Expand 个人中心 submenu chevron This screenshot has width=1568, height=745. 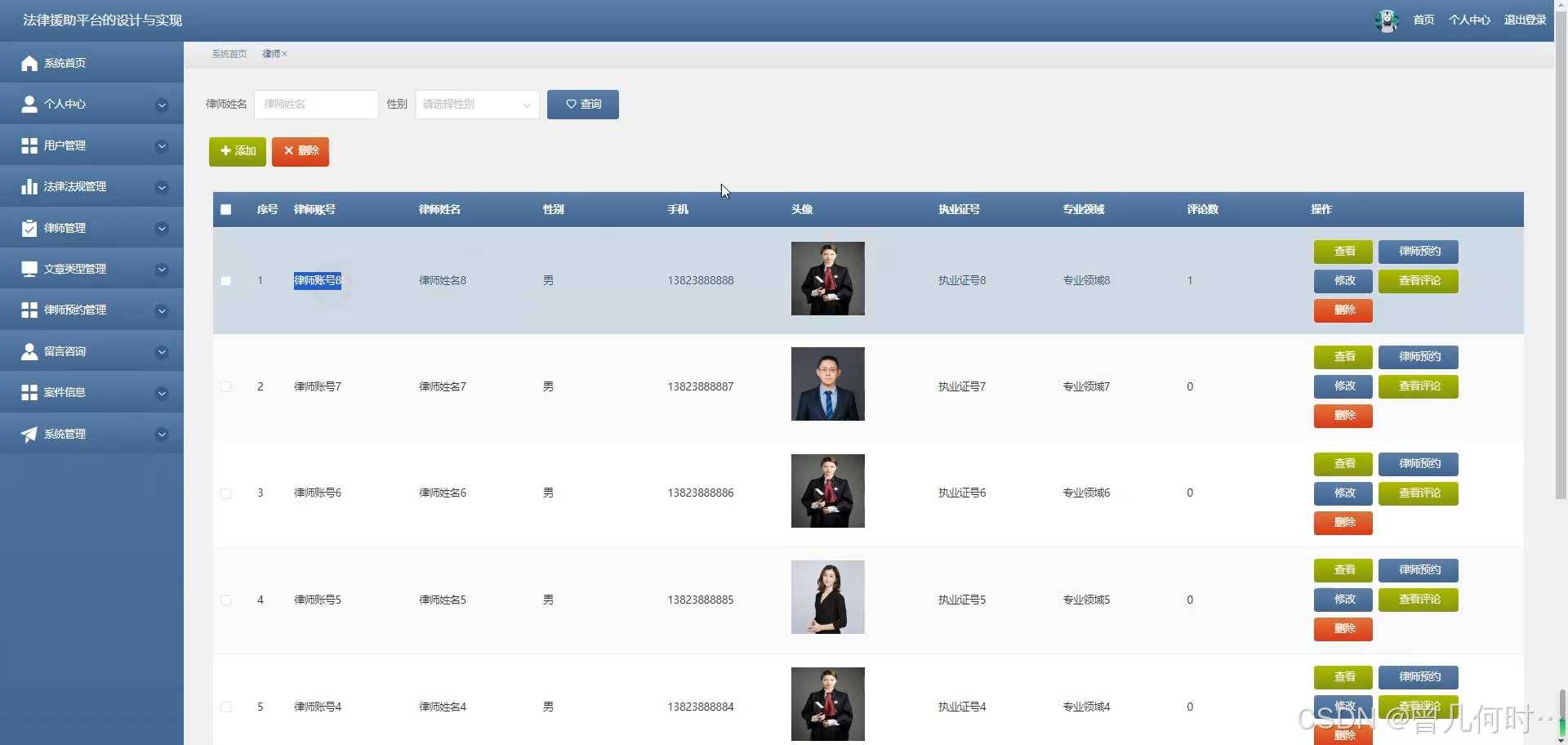click(x=162, y=105)
